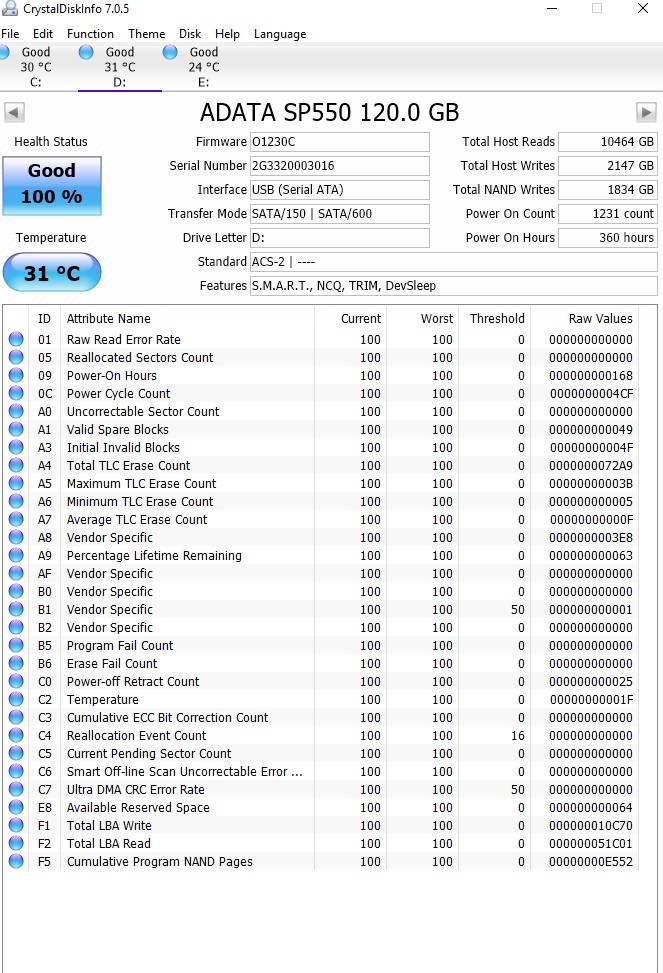Click status orb for Raw Read Error Rate

[16, 339]
